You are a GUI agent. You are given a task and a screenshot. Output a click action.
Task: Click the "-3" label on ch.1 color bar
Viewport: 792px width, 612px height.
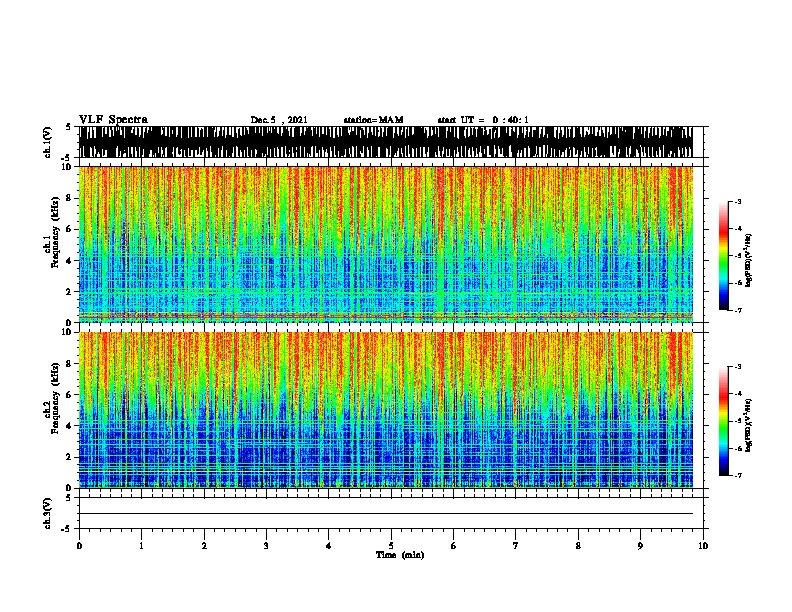[x=737, y=202]
